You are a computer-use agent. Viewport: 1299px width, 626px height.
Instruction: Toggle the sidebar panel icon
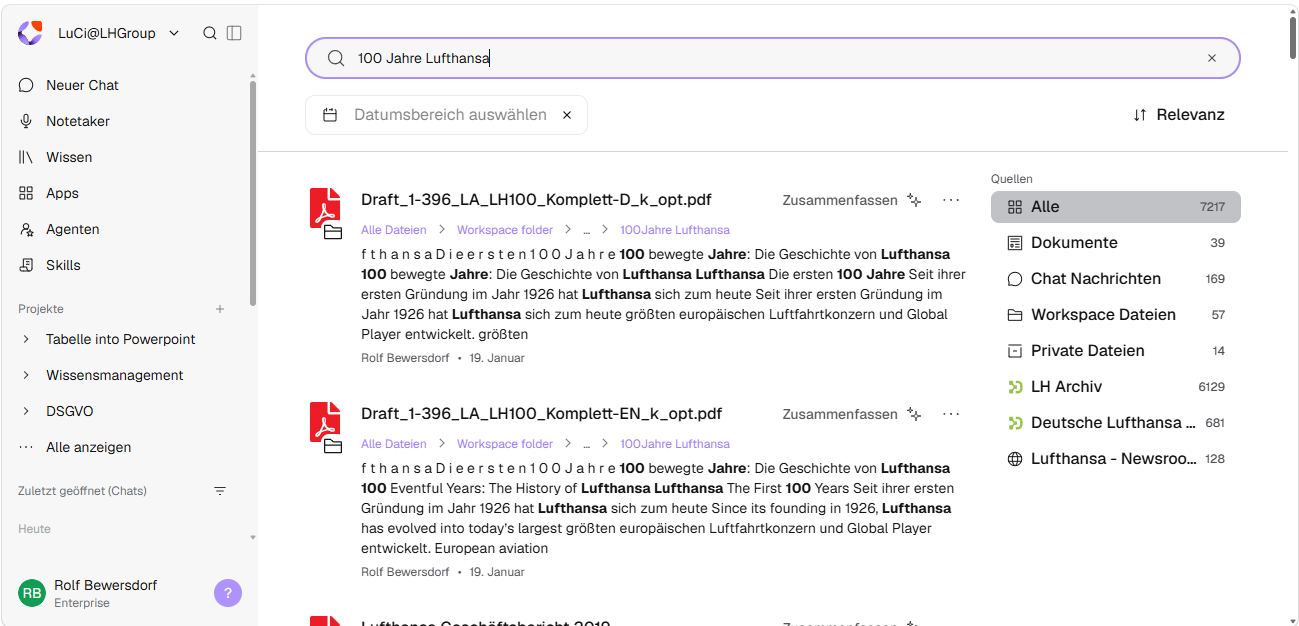click(234, 33)
